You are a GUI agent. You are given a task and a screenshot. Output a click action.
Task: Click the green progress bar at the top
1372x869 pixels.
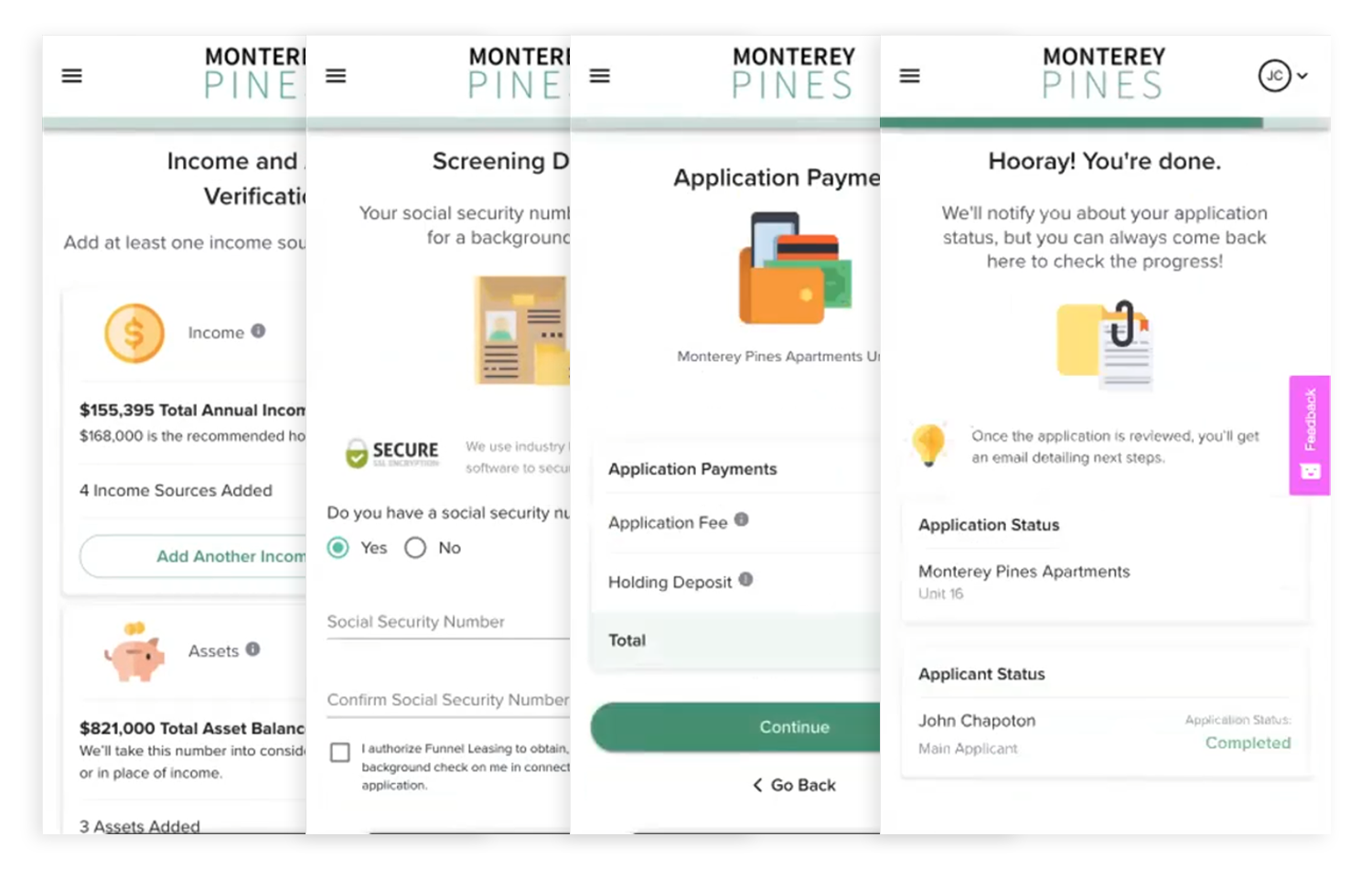[1070, 121]
